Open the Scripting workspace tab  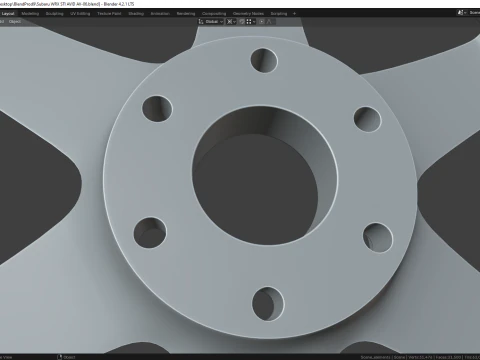(279, 14)
